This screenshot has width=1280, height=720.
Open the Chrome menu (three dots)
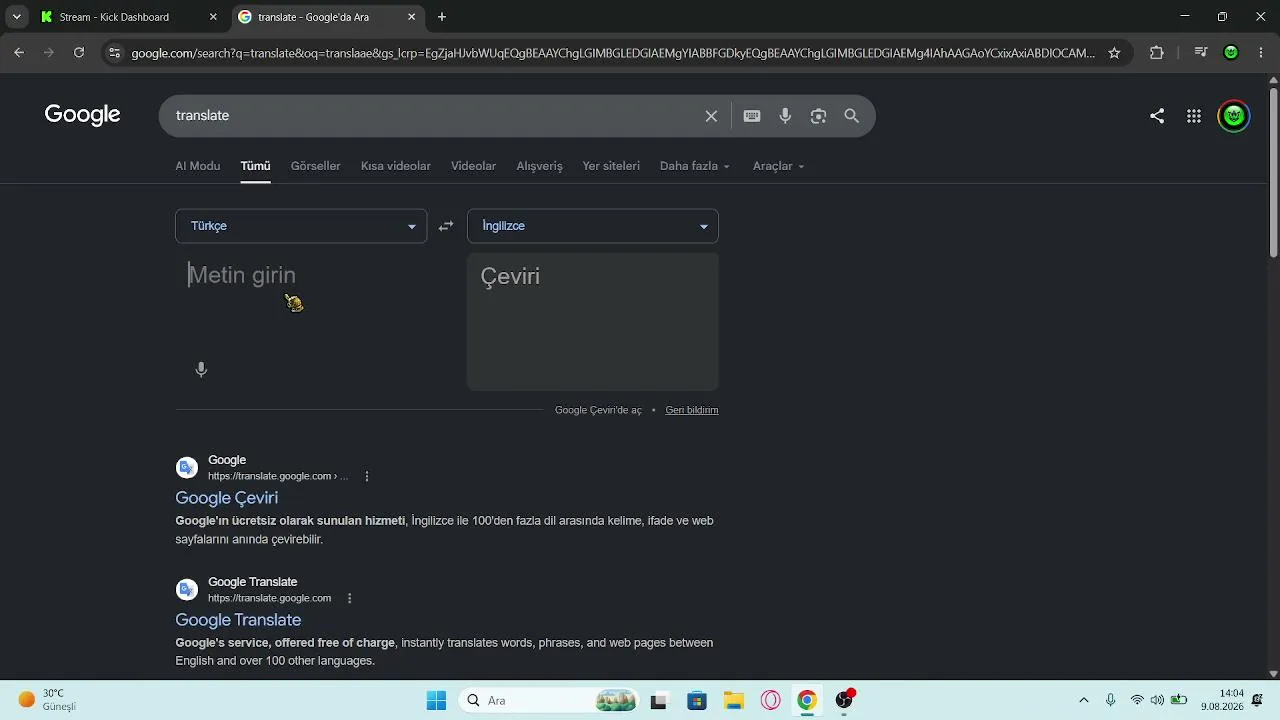tap(1261, 53)
